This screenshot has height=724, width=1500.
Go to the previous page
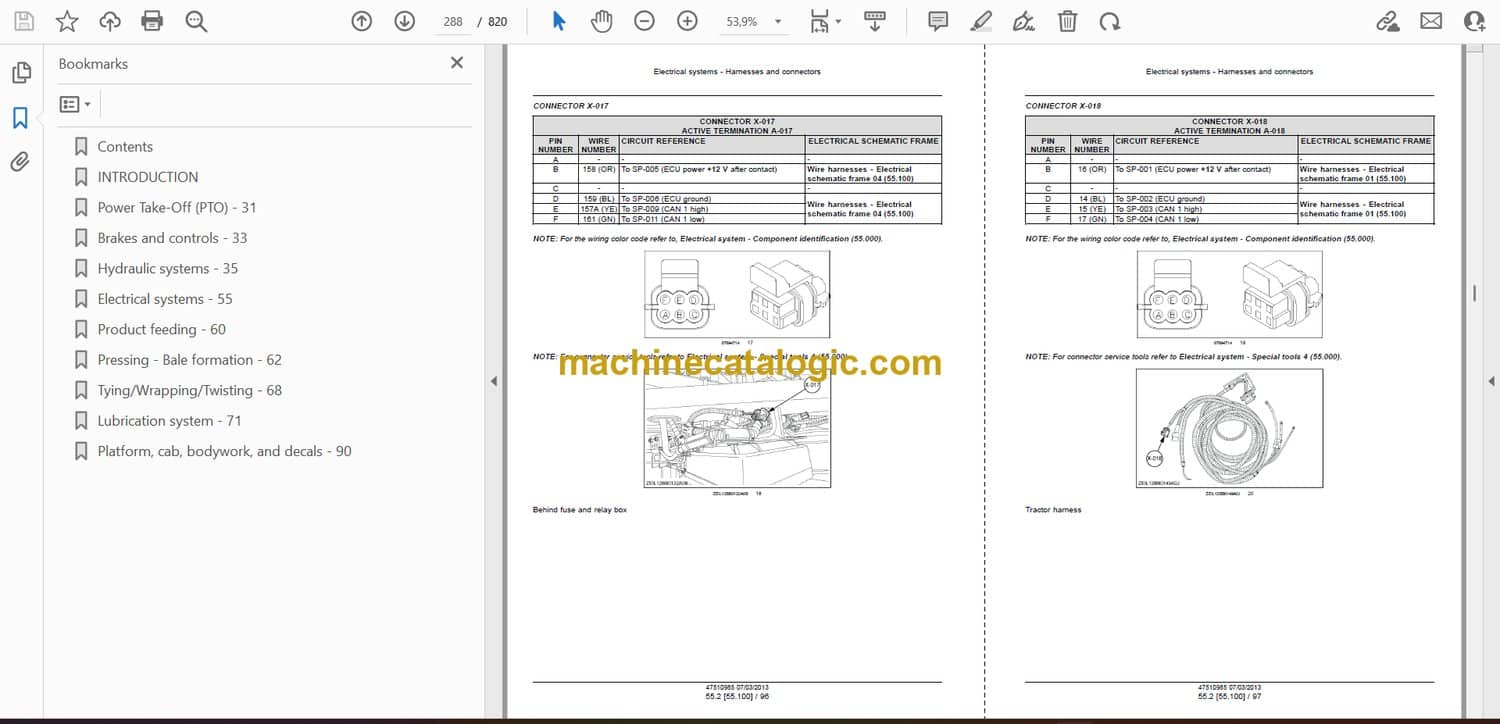click(x=362, y=21)
